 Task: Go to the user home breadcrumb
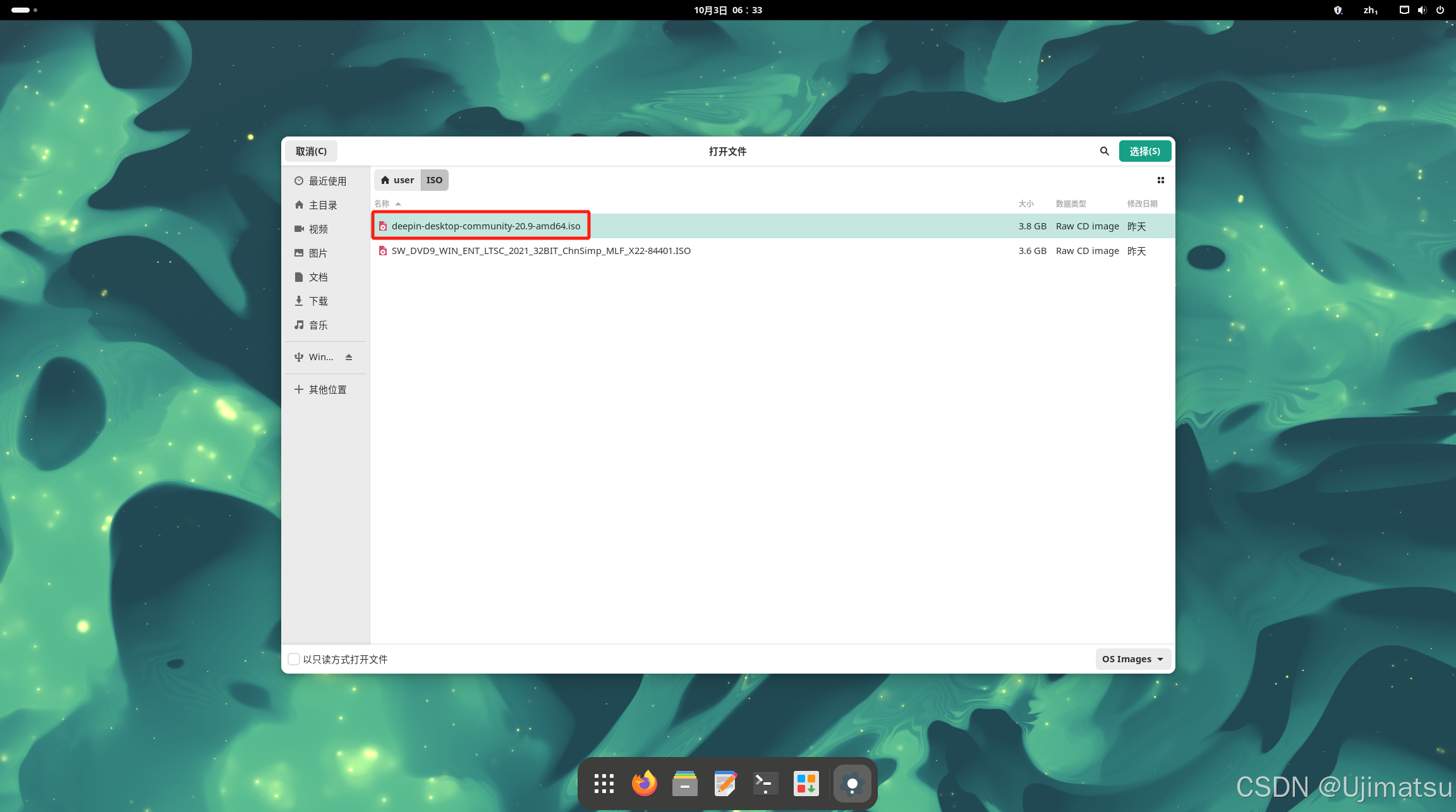coord(397,180)
